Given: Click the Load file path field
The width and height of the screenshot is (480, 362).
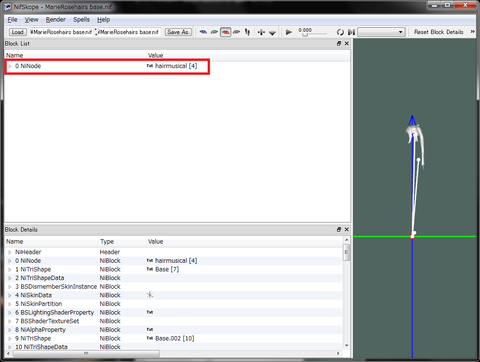Looking at the screenshot, I should click(x=61, y=32).
